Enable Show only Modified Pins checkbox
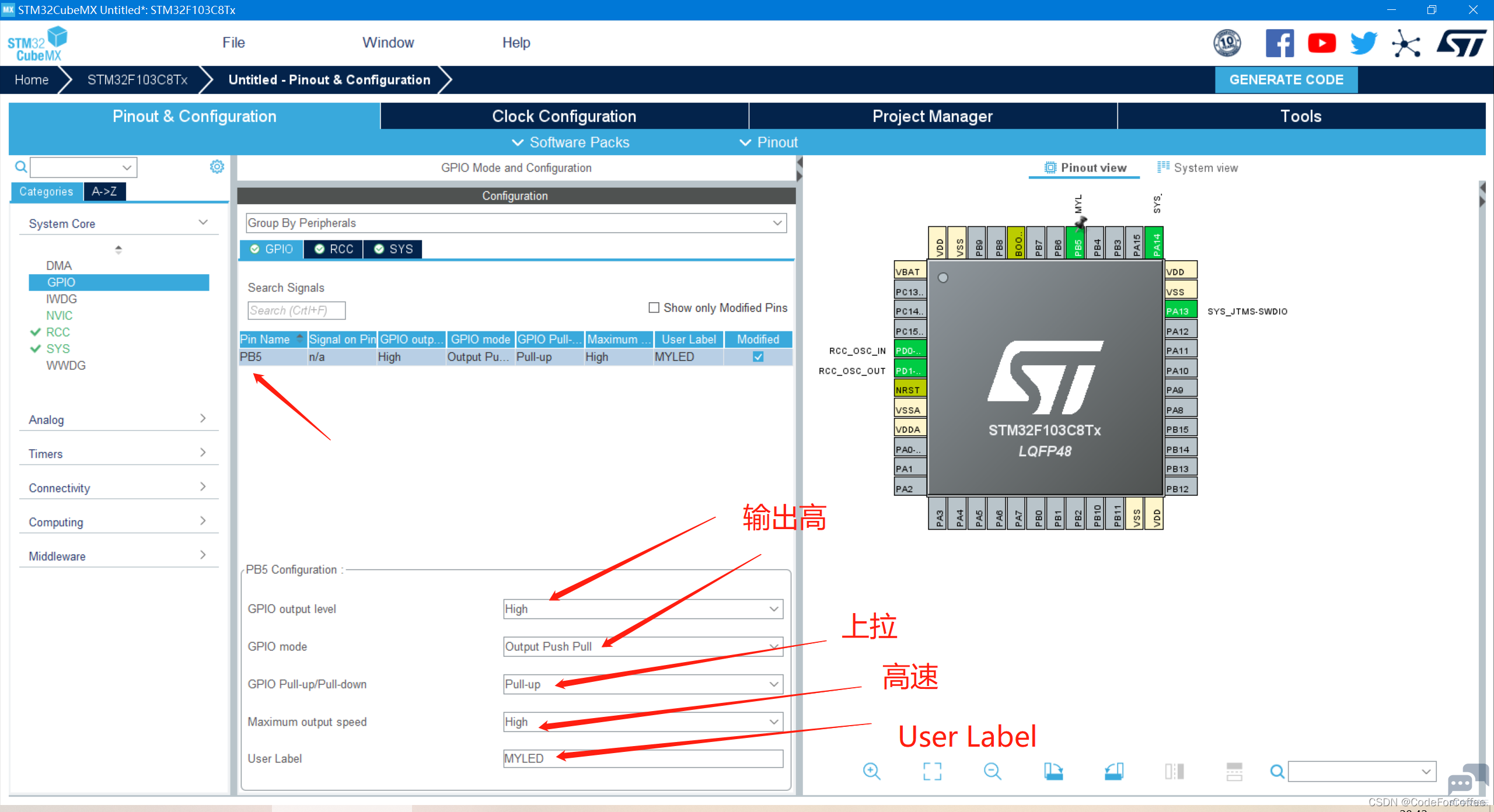The height and width of the screenshot is (812, 1494). [654, 307]
